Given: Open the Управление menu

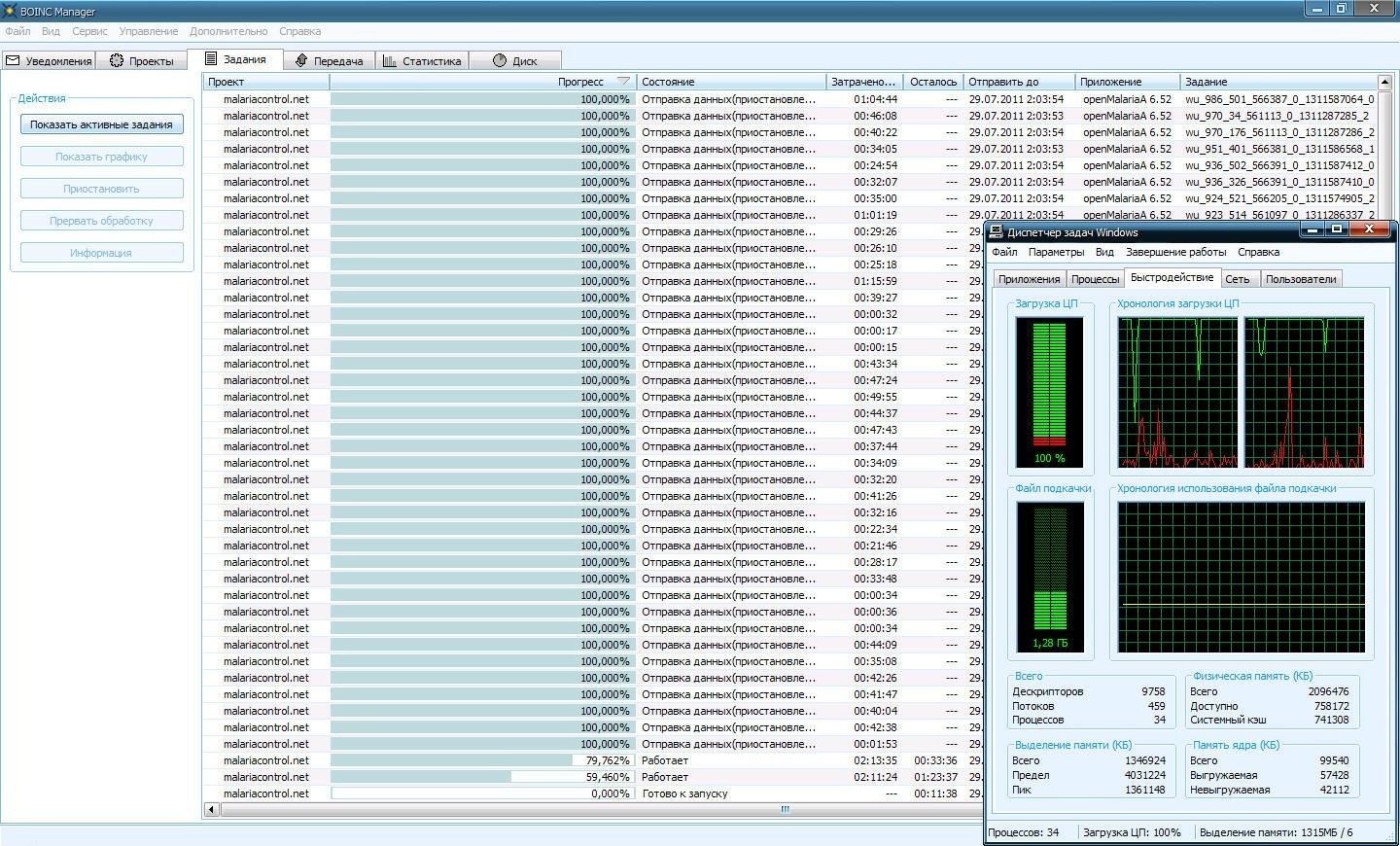Looking at the screenshot, I should coord(149,31).
